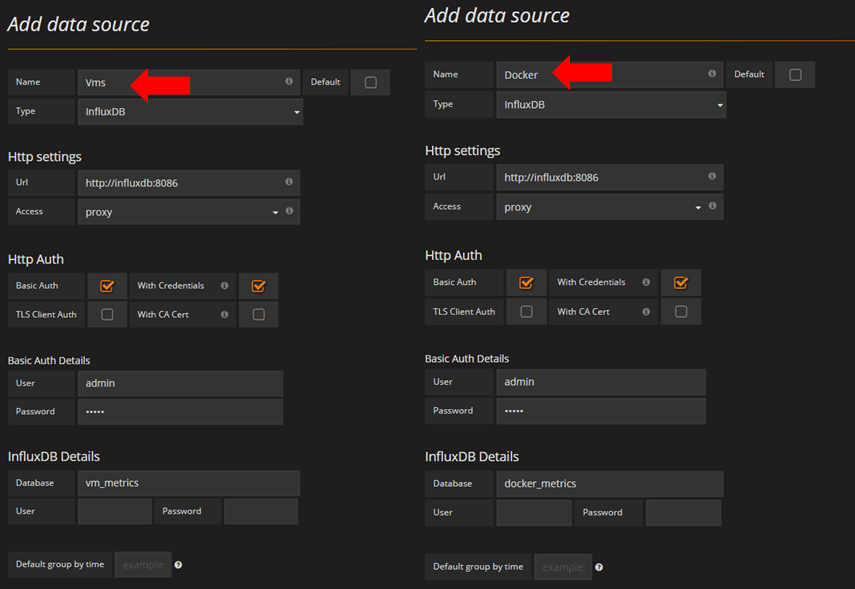Click info icon in left Url field
This screenshot has height=589, width=855.
click(x=289, y=182)
